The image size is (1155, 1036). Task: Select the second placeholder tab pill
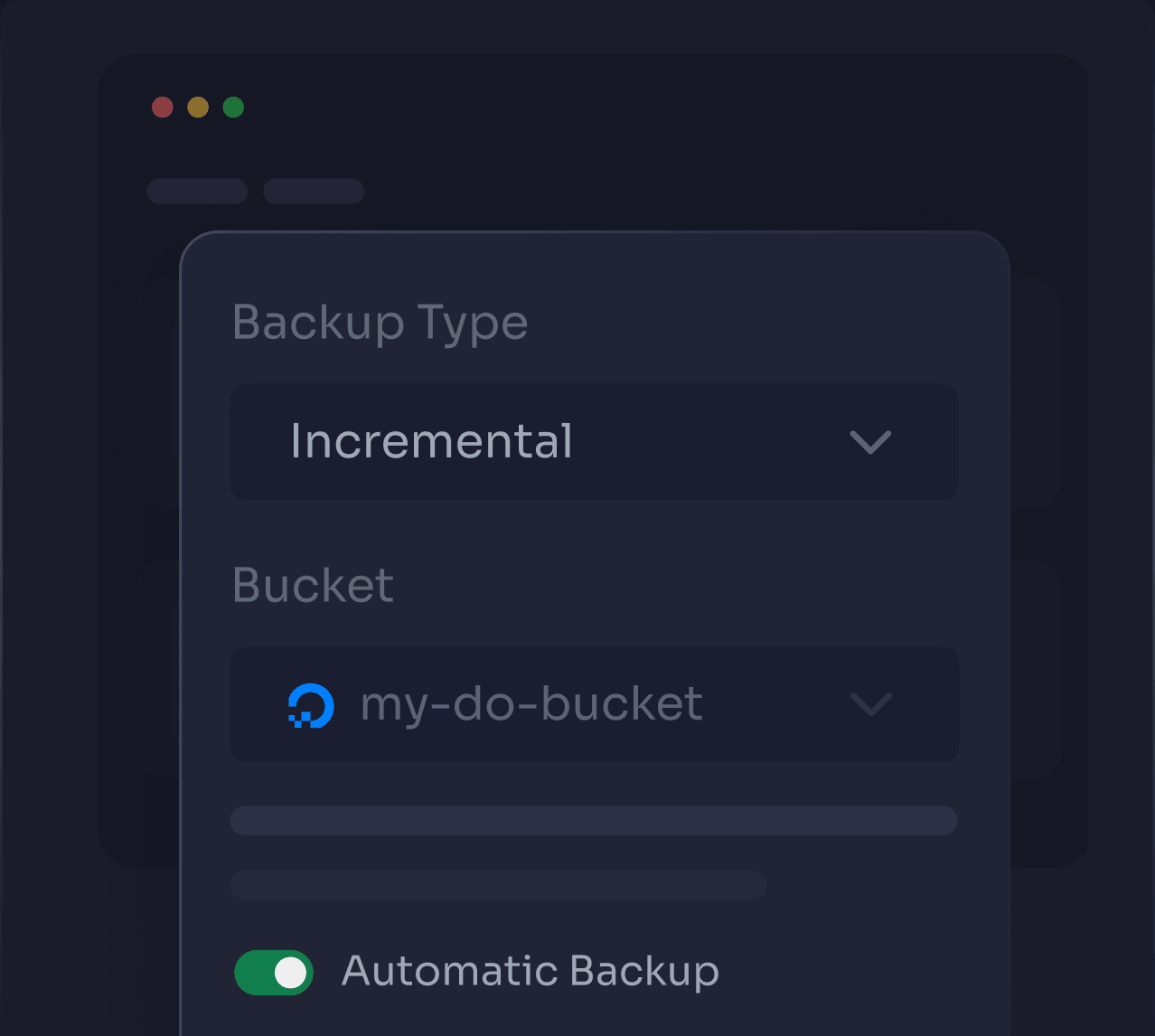point(314,192)
